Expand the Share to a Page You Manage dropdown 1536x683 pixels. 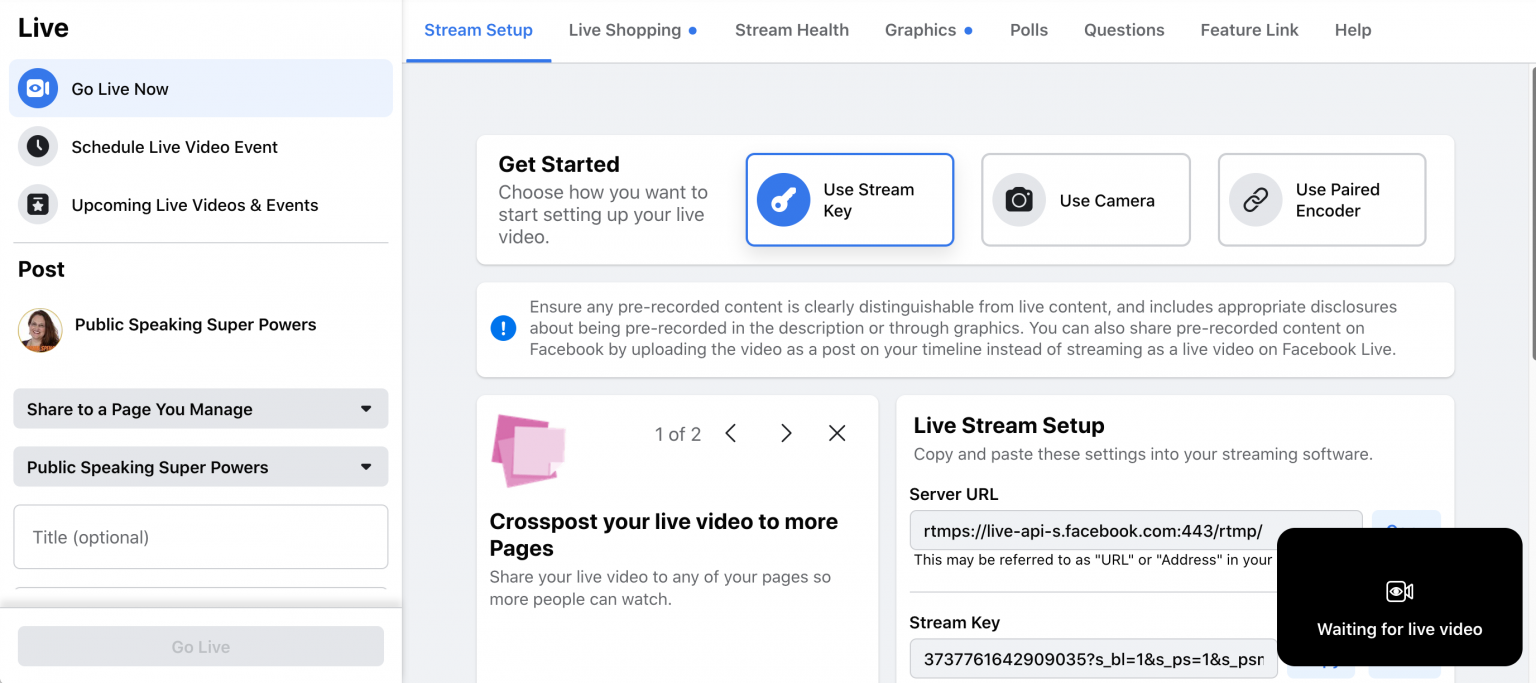coord(200,409)
